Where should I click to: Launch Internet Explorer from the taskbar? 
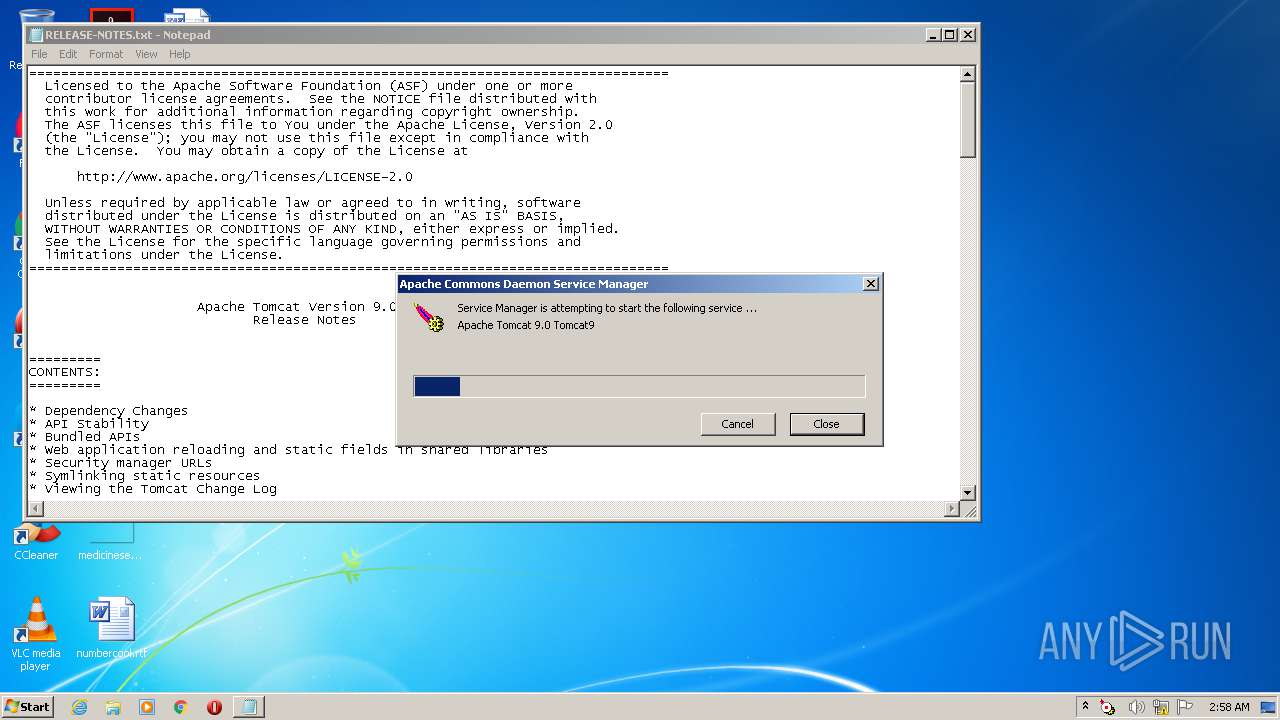pos(79,707)
